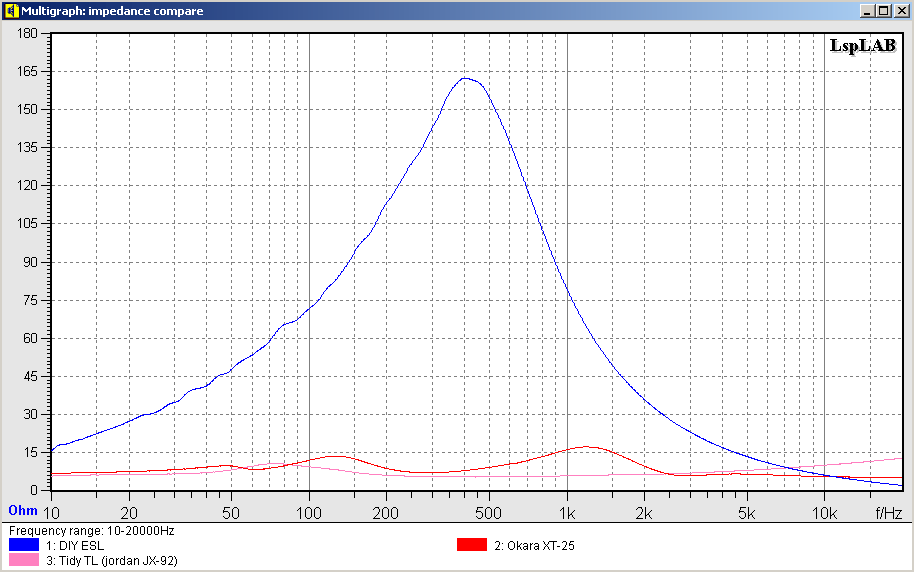914x572 pixels.
Task: Click the 135 value on the Ohm axis
Action: [27, 148]
